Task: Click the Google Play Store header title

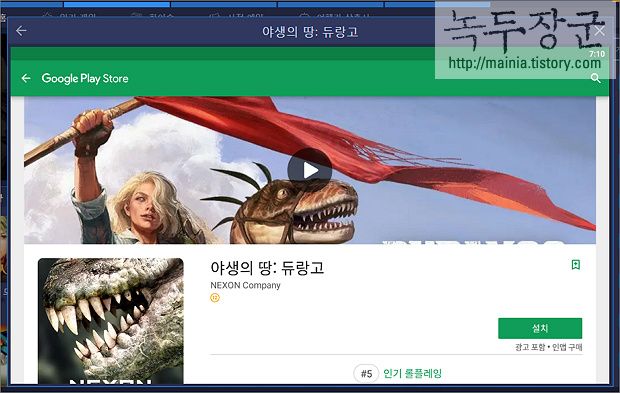Action: point(85,78)
